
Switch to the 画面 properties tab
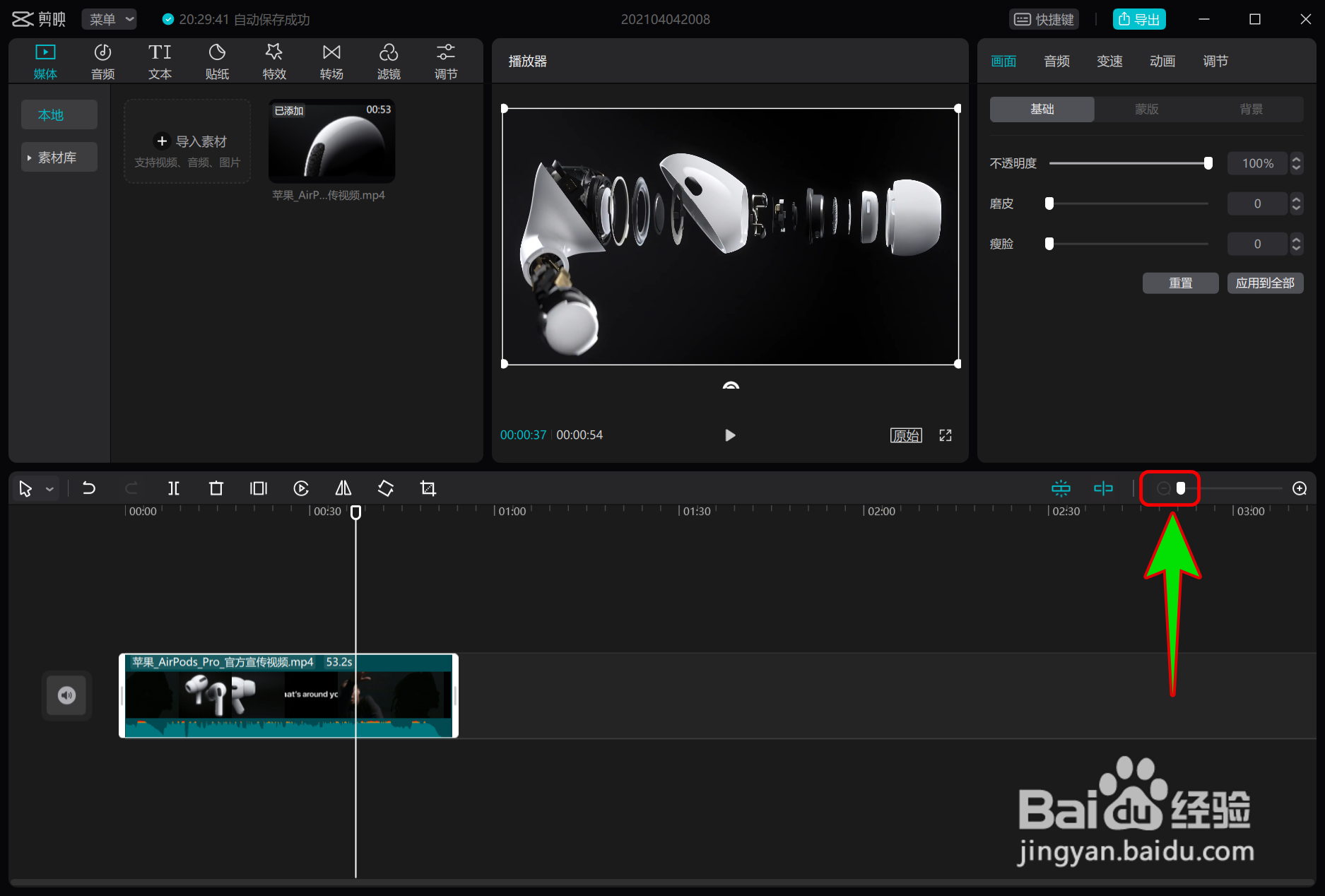(1003, 61)
